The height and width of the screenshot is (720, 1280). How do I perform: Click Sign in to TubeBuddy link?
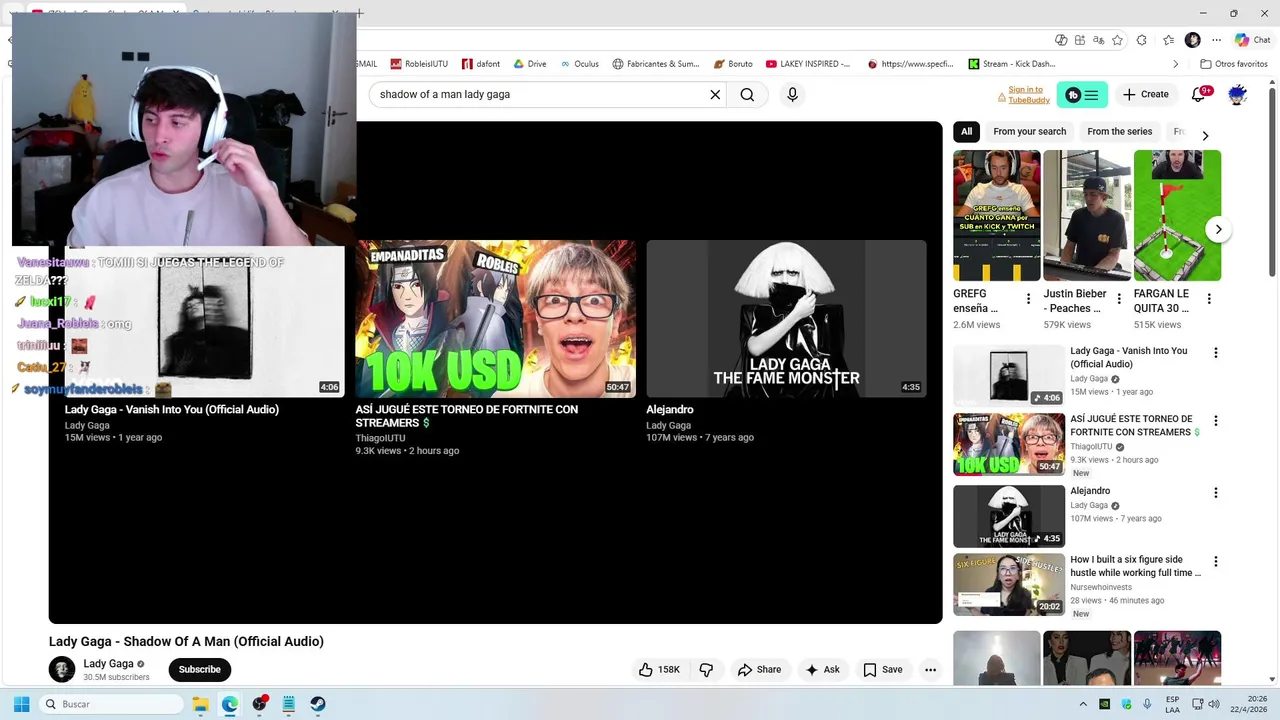point(1029,95)
